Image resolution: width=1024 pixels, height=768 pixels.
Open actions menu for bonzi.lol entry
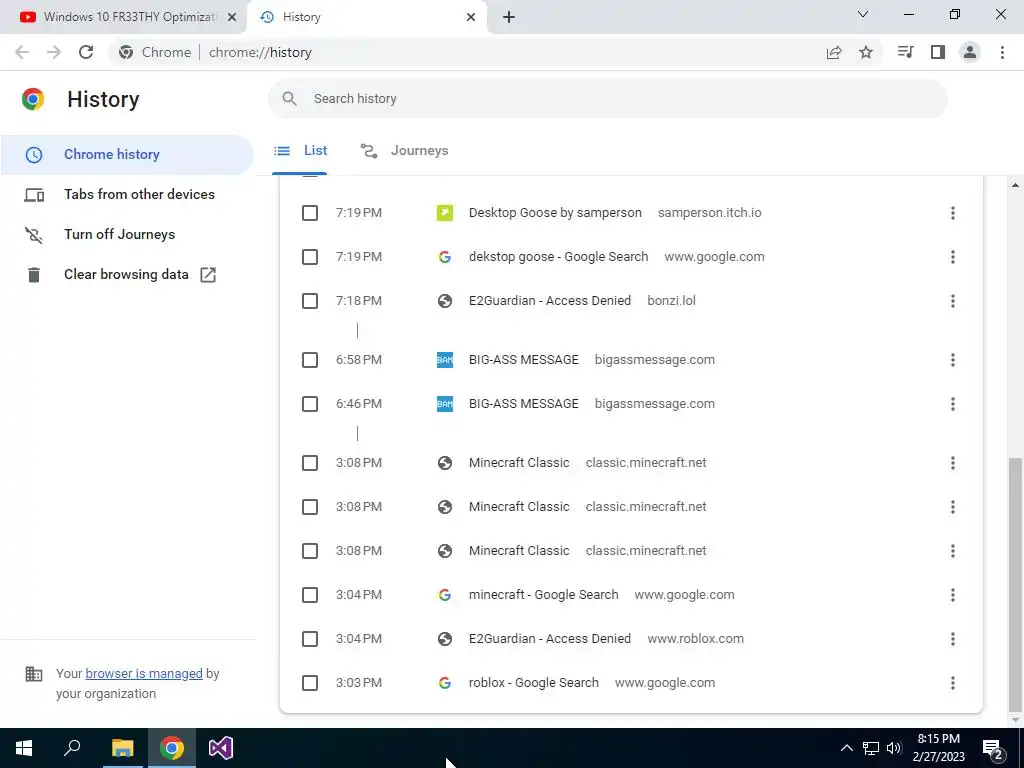(x=953, y=301)
